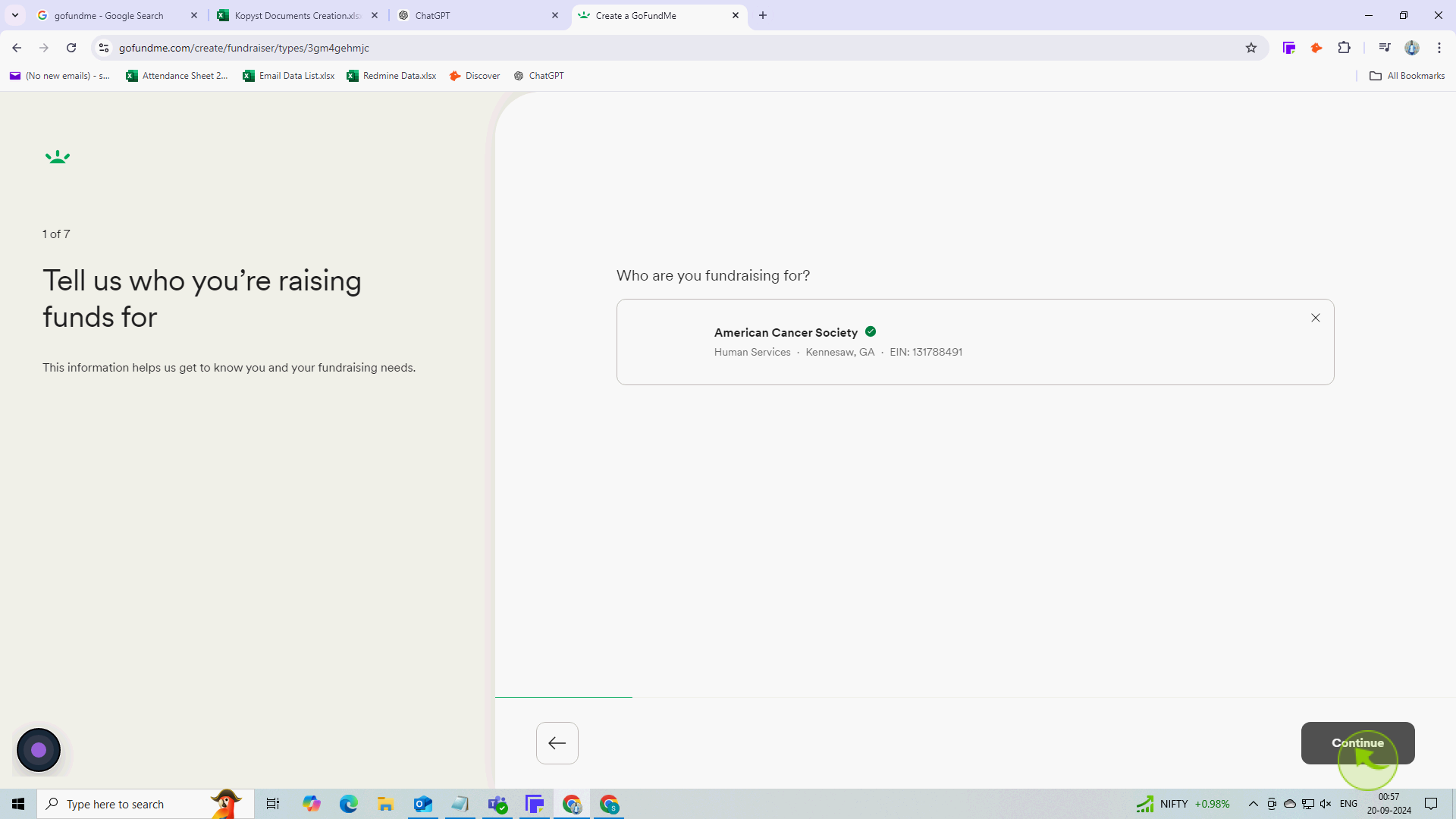
Task: Show hidden system tray icons
Action: (1254, 804)
